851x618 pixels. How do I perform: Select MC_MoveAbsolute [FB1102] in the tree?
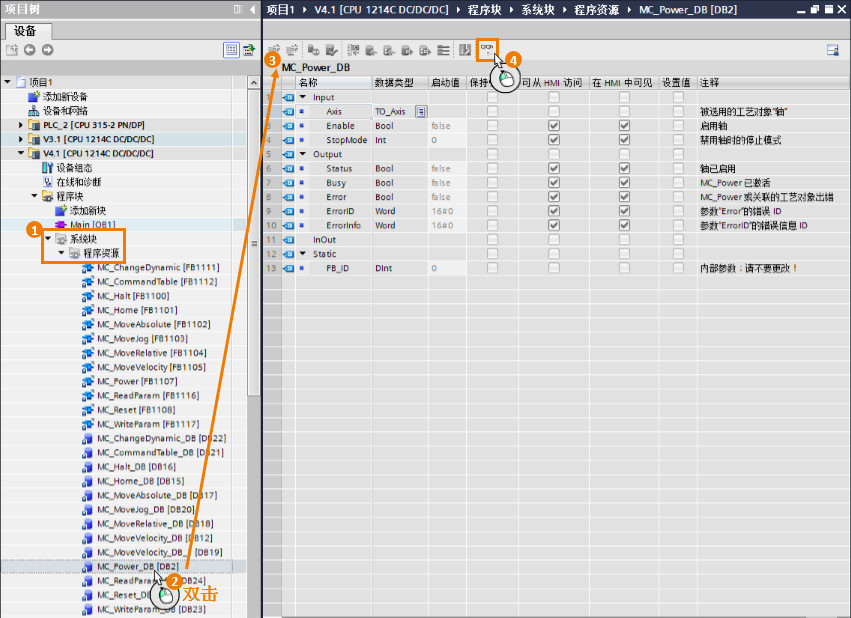(x=154, y=324)
